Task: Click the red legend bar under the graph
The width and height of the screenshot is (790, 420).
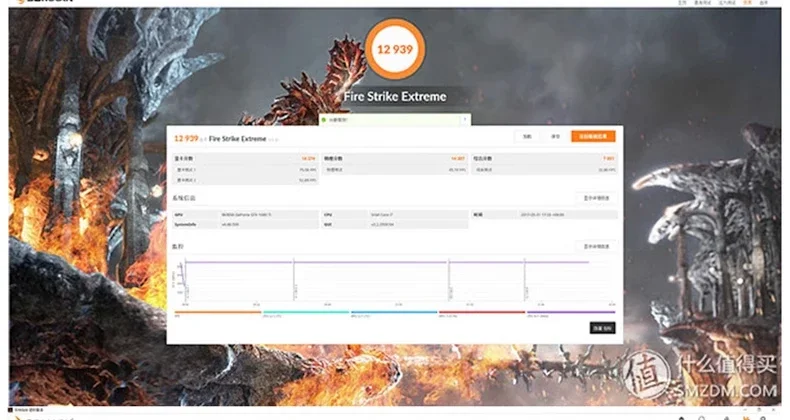Action: point(482,312)
